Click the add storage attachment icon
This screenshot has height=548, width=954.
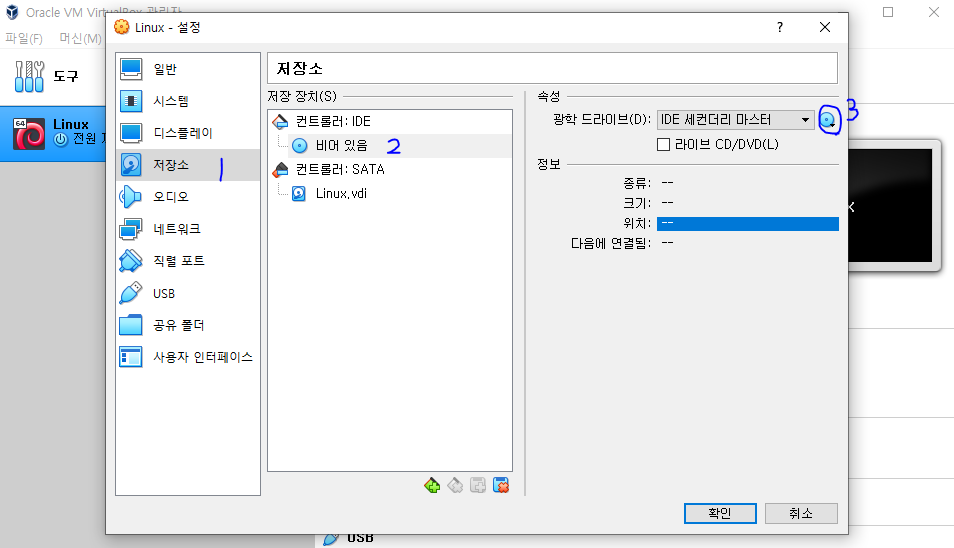[478, 485]
